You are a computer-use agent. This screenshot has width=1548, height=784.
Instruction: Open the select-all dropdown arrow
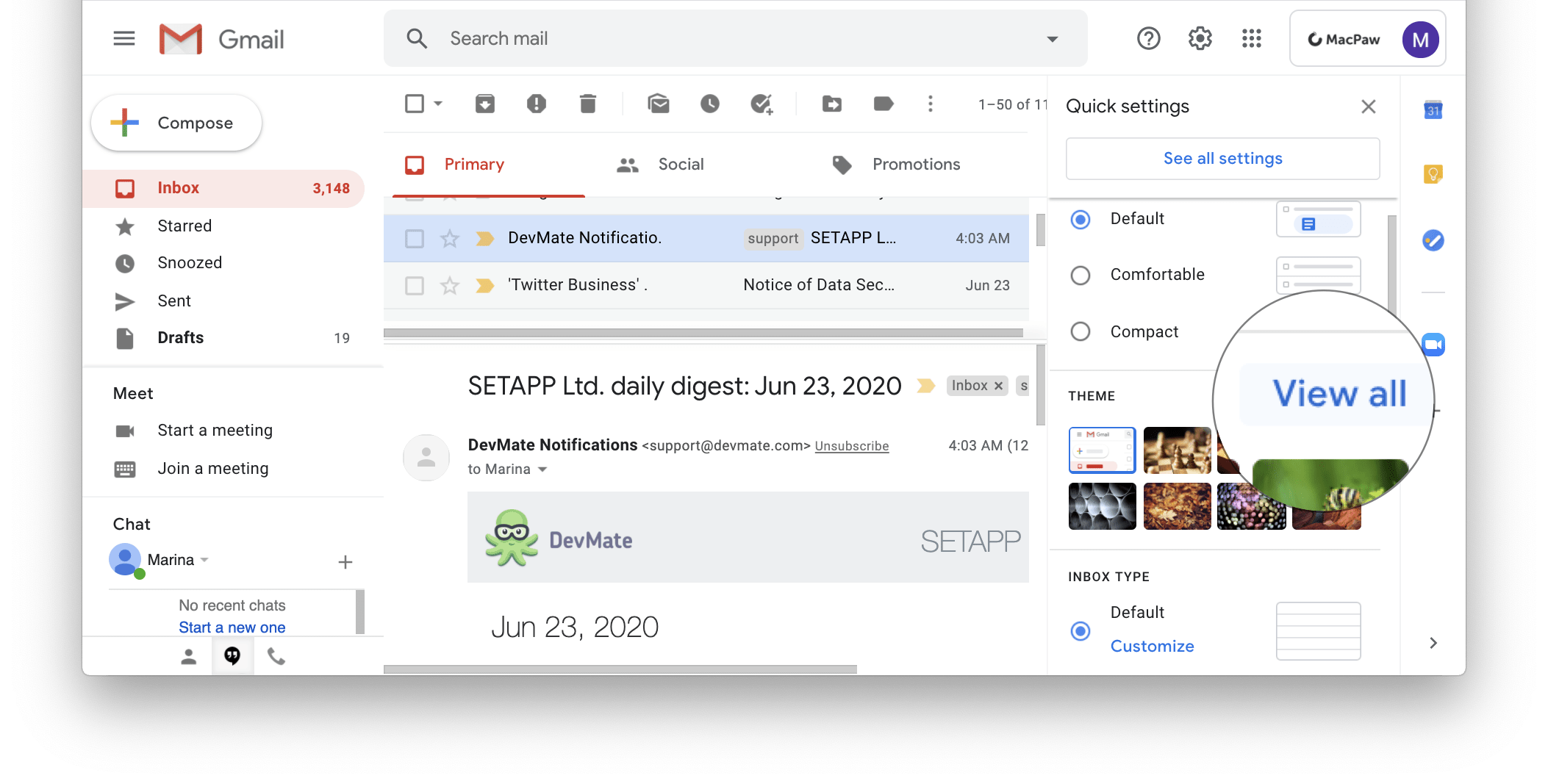pyautogui.click(x=437, y=104)
